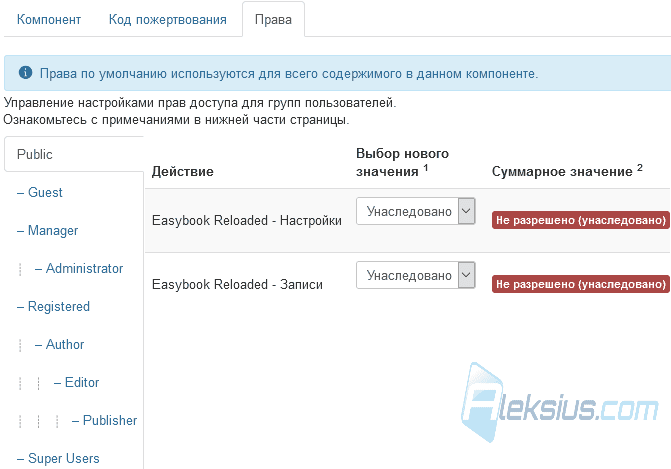
Task: Select the Public user group
Action: click(x=74, y=154)
